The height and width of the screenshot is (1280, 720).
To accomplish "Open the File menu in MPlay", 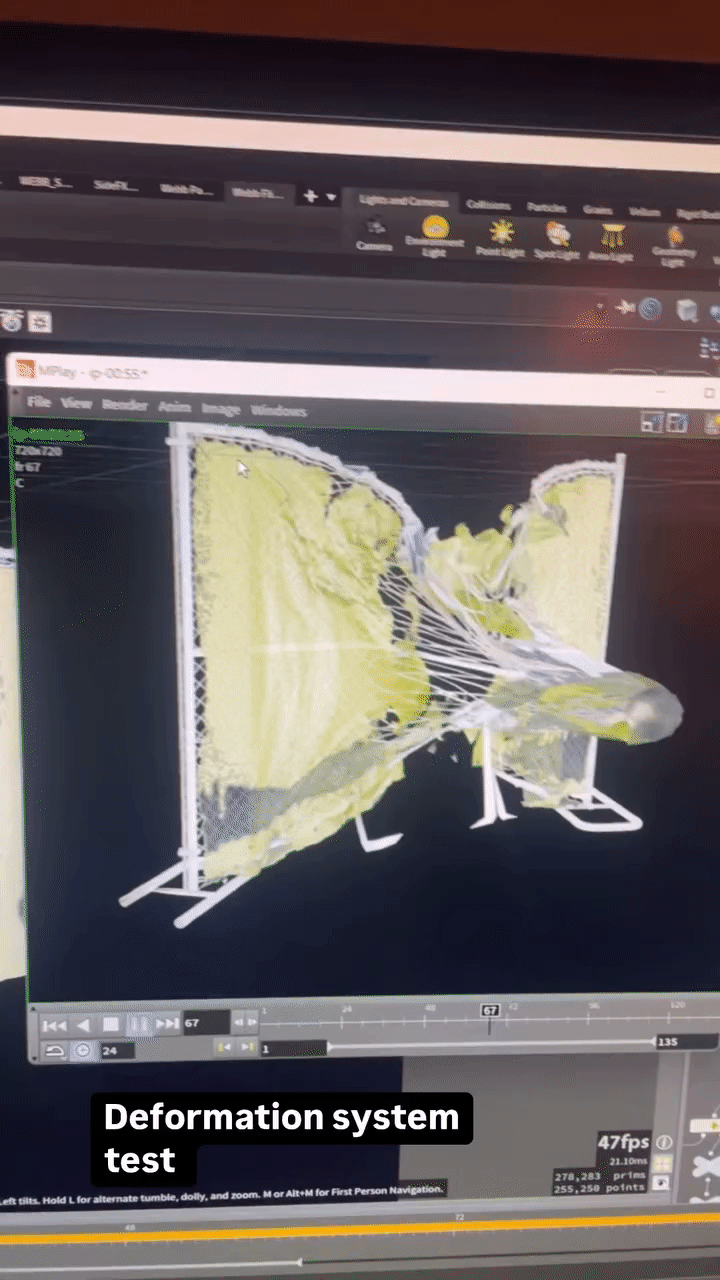I will pyautogui.click(x=39, y=402).
